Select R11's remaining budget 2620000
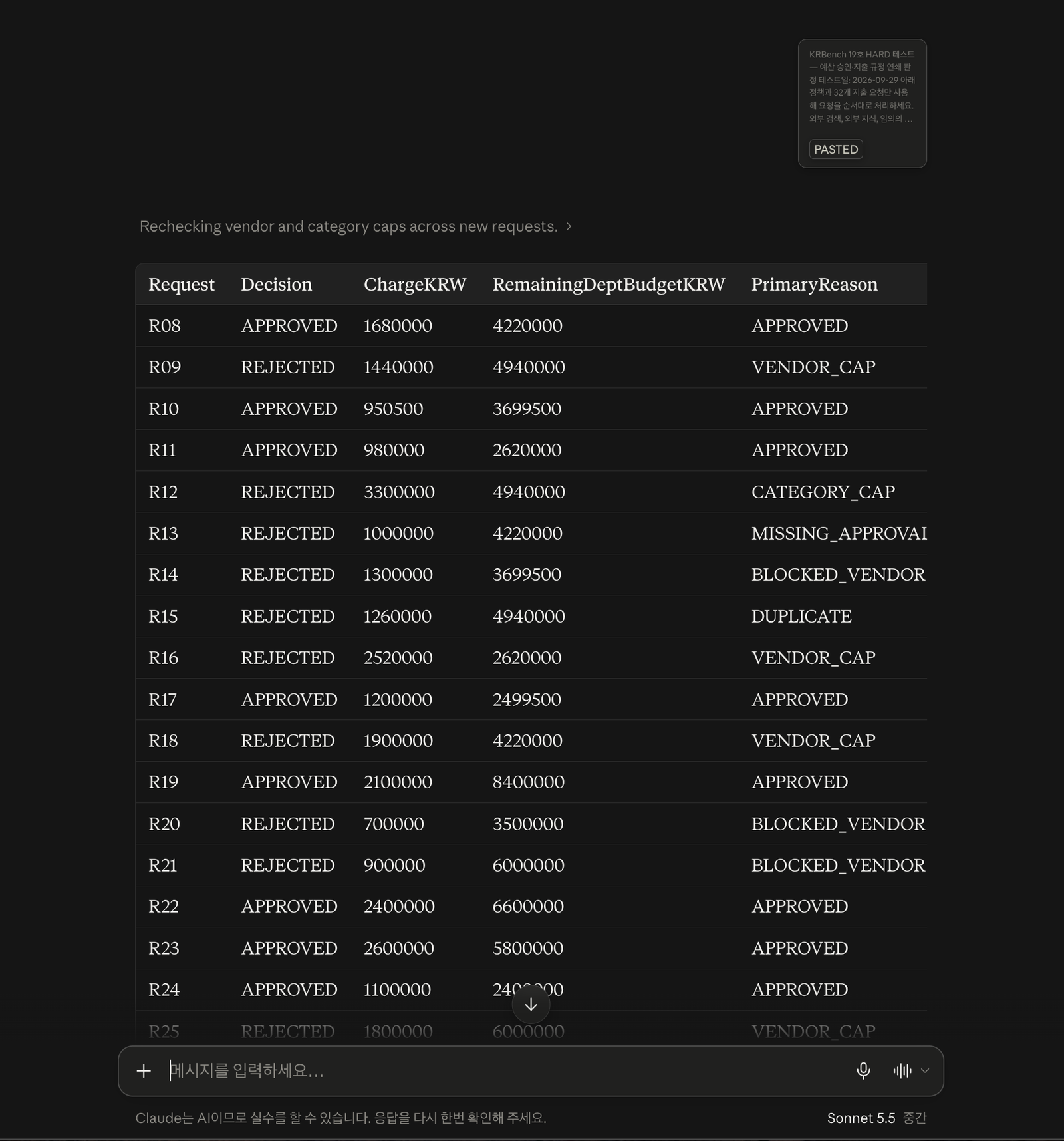The width and height of the screenshot is (1064, 1141). pyautogui.click(x=527, y=450)
